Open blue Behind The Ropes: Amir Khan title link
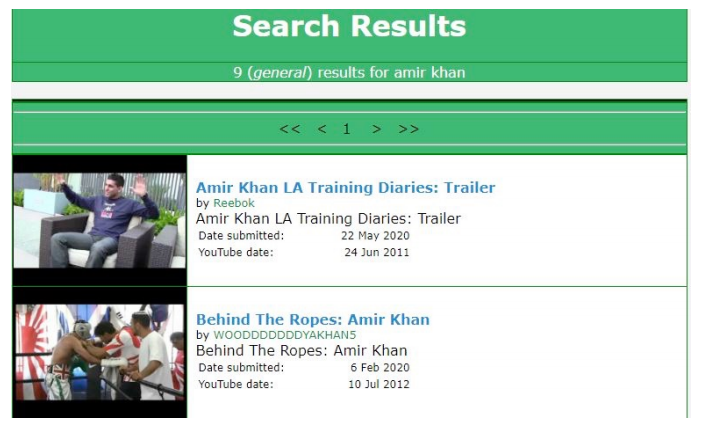 point(312,319)
